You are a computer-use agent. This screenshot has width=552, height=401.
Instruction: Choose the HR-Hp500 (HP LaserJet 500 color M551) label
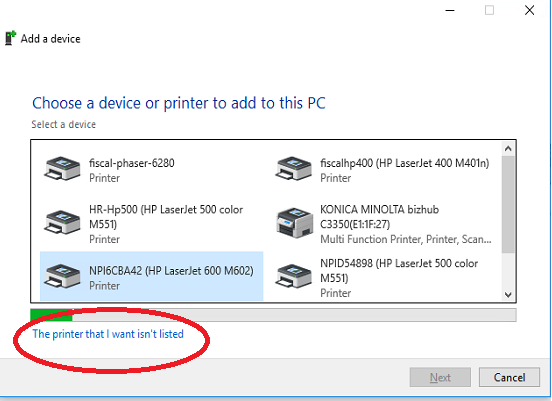pos(166,217)
